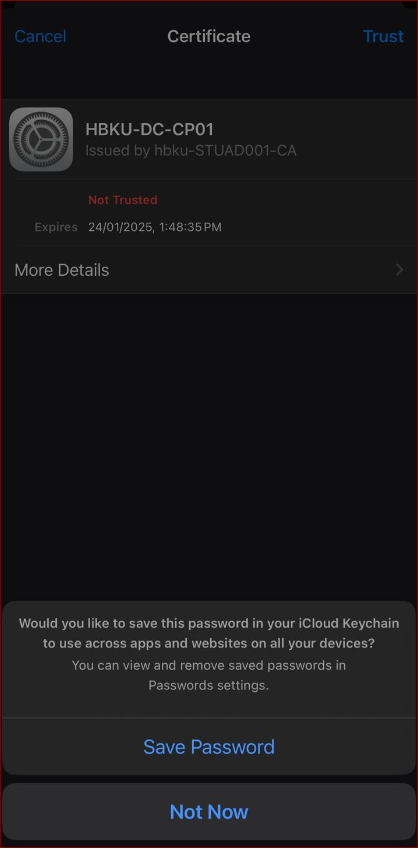
Task: Click the Passwords settings hint text
Action: coord(209,686)
